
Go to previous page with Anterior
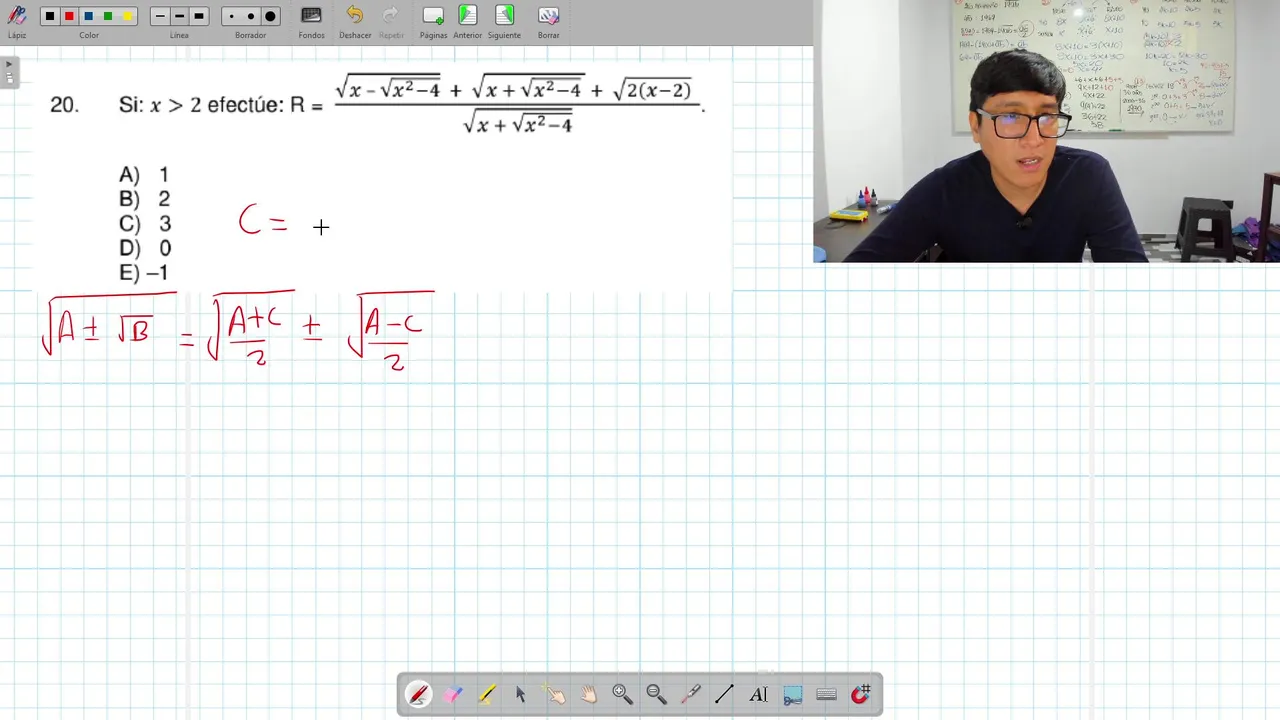[467, 15]
